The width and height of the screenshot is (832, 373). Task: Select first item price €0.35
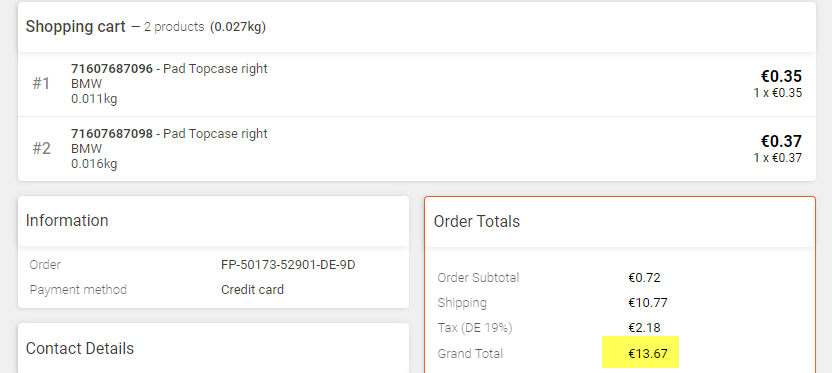781,76
